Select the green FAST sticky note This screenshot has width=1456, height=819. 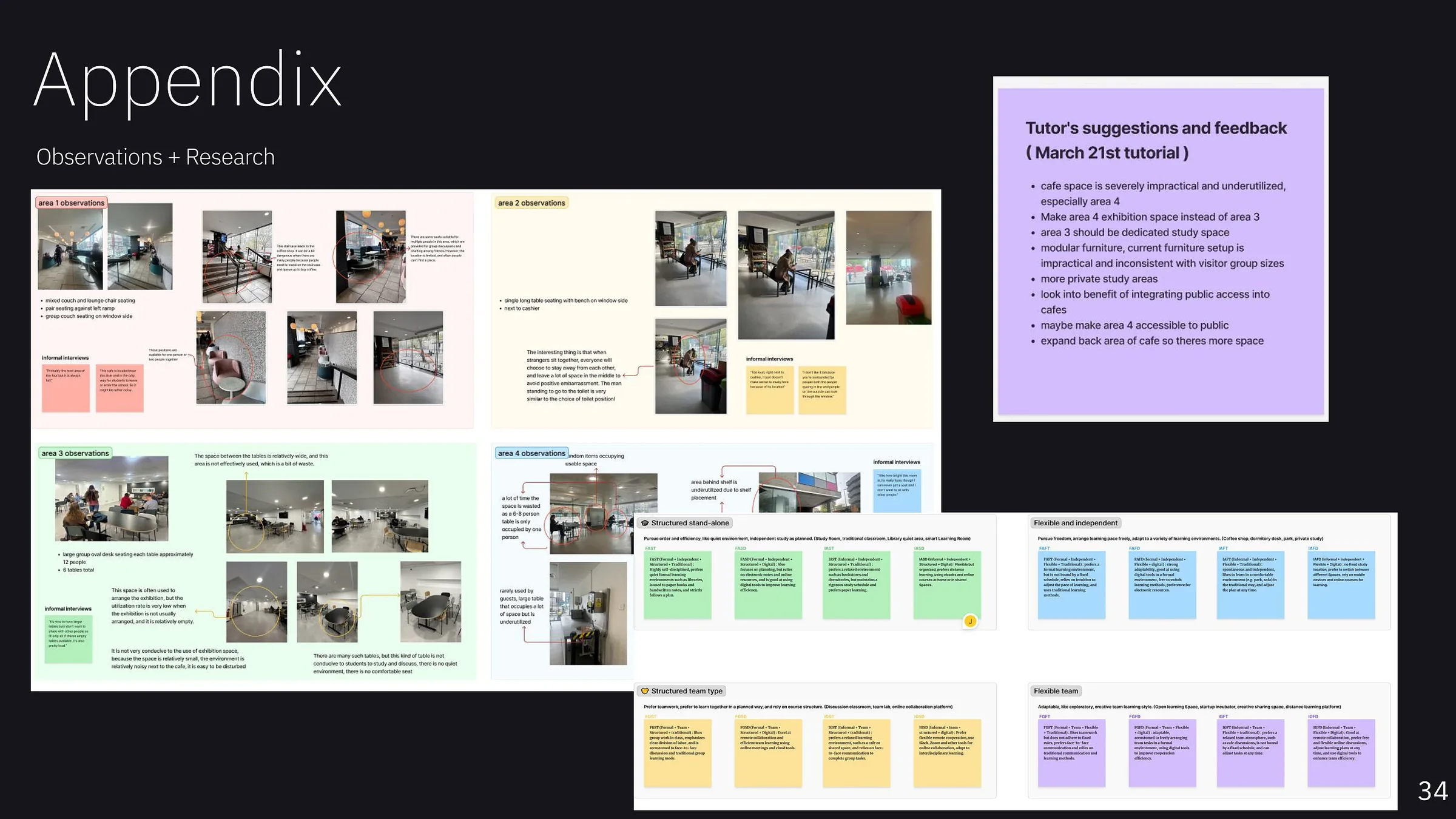tap(678, 585)
